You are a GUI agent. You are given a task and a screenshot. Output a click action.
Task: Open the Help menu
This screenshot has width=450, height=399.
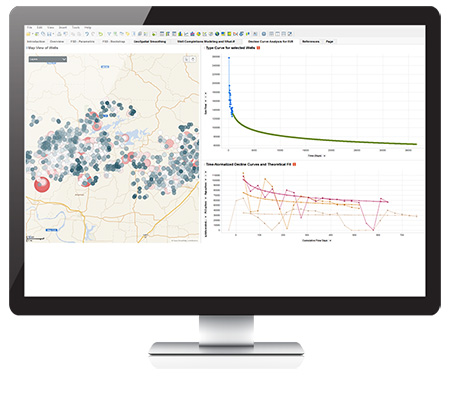point(88,28)
